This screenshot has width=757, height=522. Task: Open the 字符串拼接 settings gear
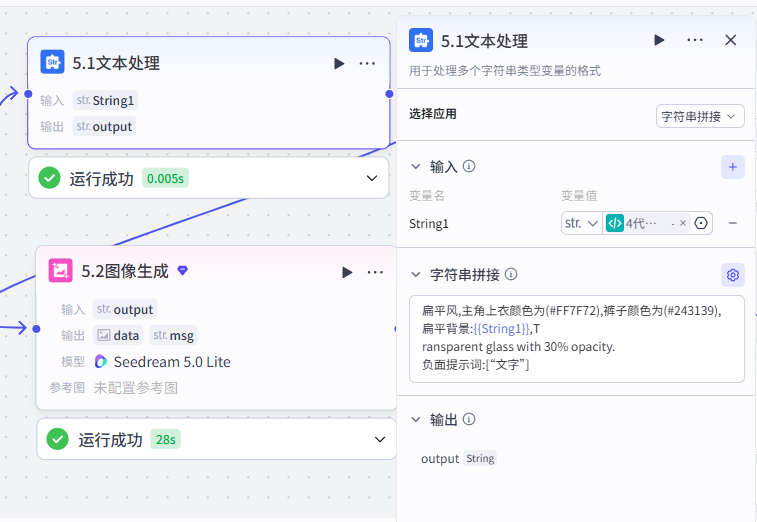point(732,275)
